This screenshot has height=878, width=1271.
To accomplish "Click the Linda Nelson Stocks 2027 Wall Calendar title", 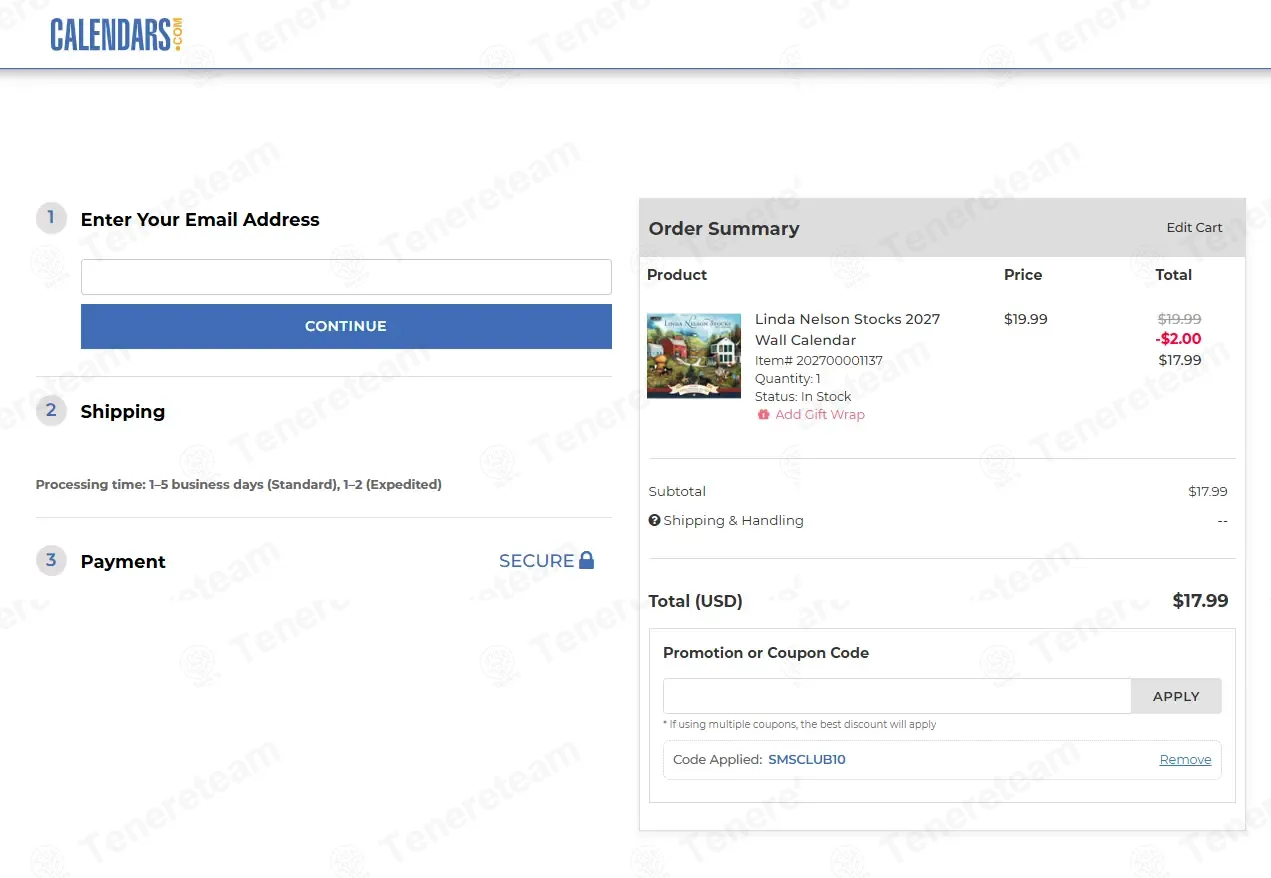I will pyautogui.click(x=847, y=329).
